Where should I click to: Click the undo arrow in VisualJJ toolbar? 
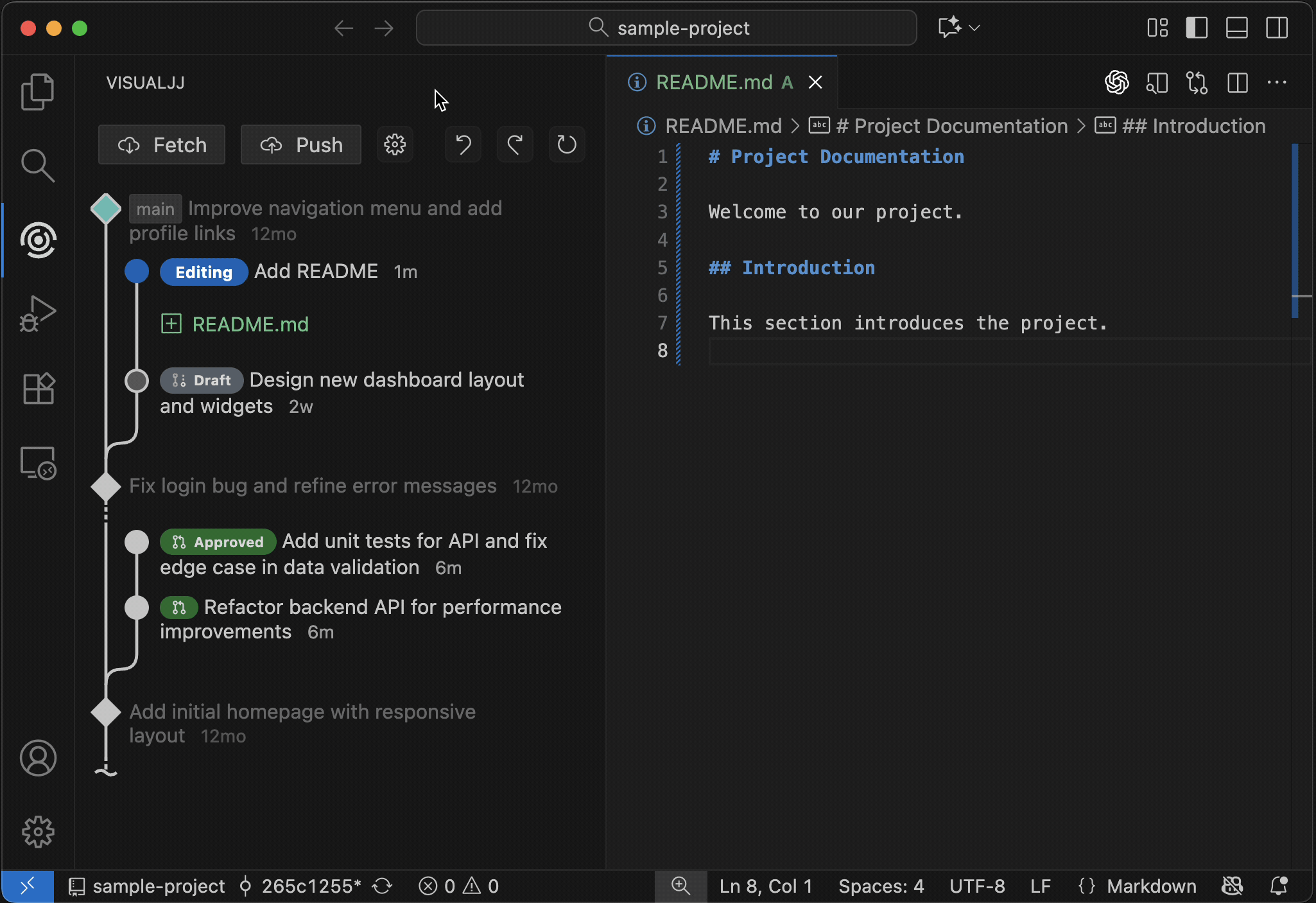[463, 145]
